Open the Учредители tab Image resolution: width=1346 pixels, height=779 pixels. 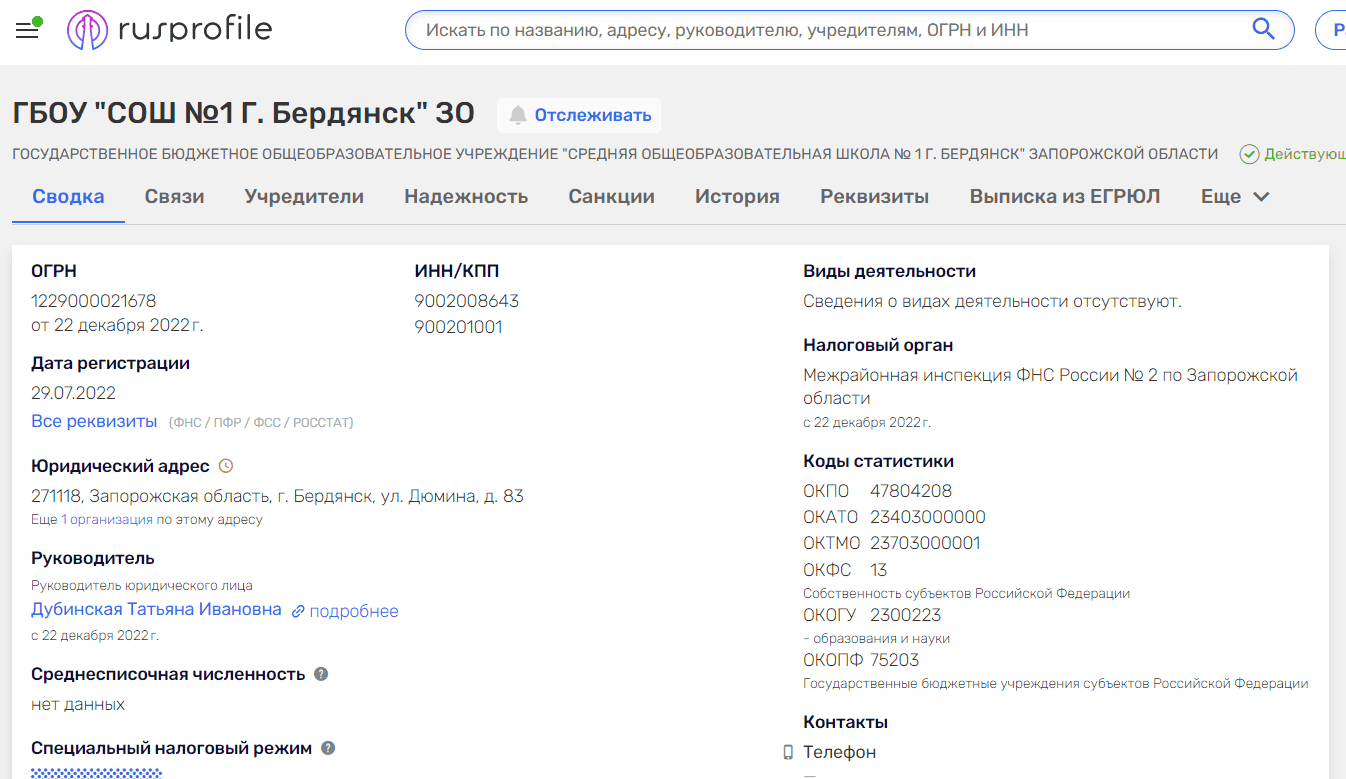304,197
